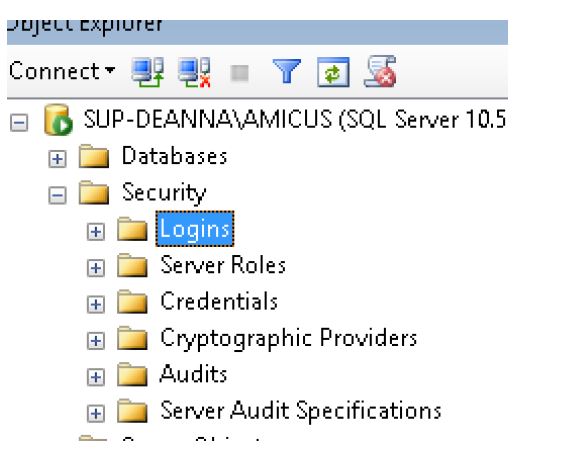Select the Server Audit Specifications item

click(x=301, y=411)
